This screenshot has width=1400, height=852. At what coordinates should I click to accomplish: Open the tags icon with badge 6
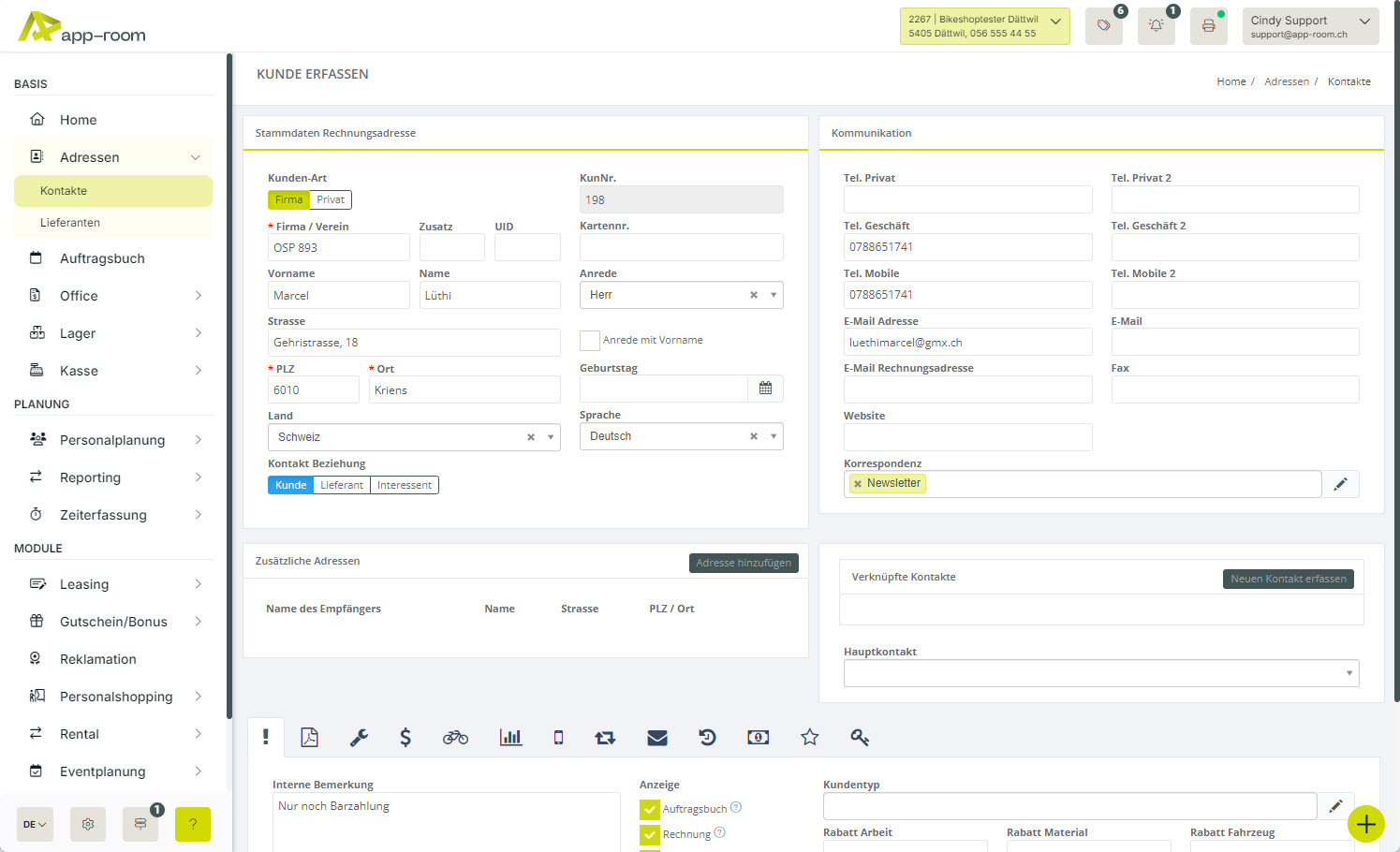point(1103,26)
